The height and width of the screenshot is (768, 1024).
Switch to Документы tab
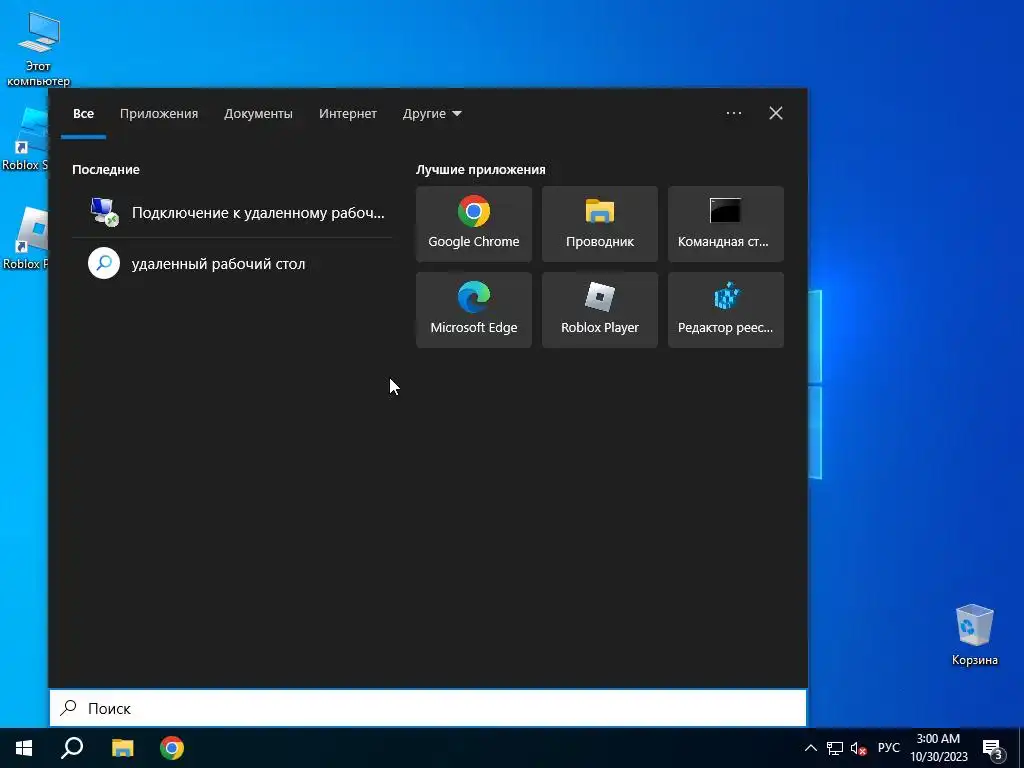tap(258, 114)
